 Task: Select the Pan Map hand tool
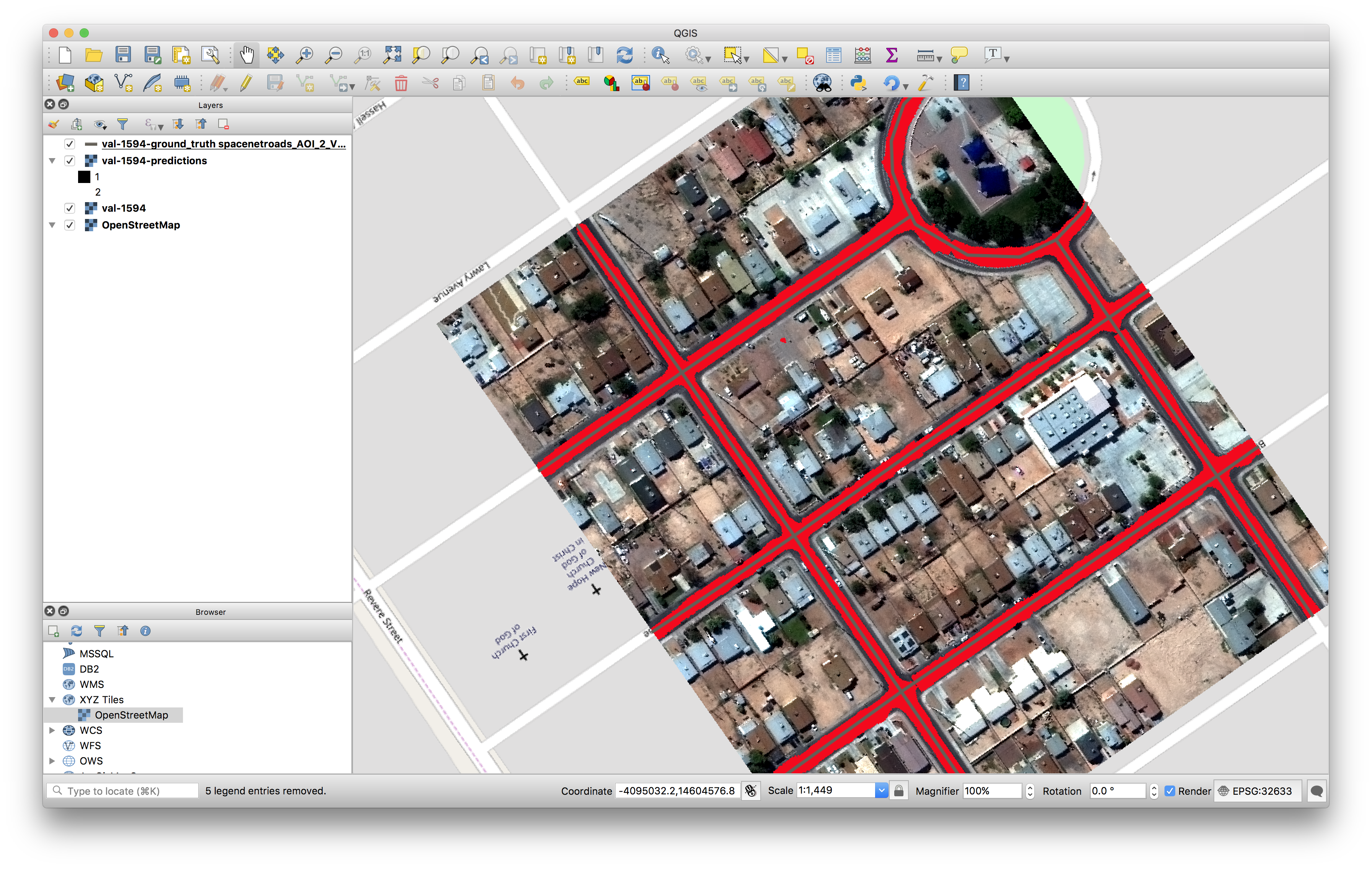246,55
